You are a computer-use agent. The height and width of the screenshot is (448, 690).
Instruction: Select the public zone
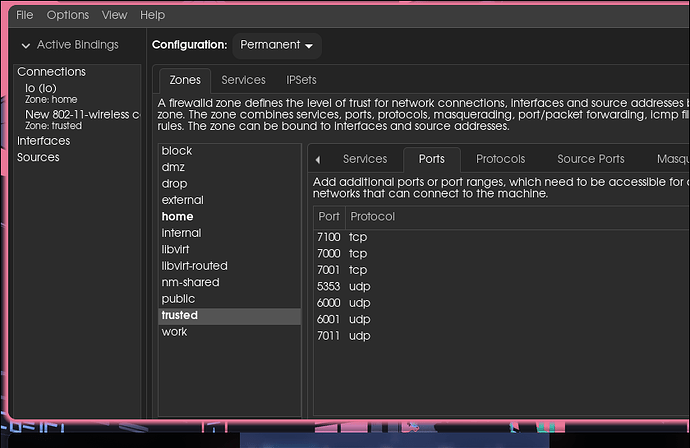click(x=229, y=299)
